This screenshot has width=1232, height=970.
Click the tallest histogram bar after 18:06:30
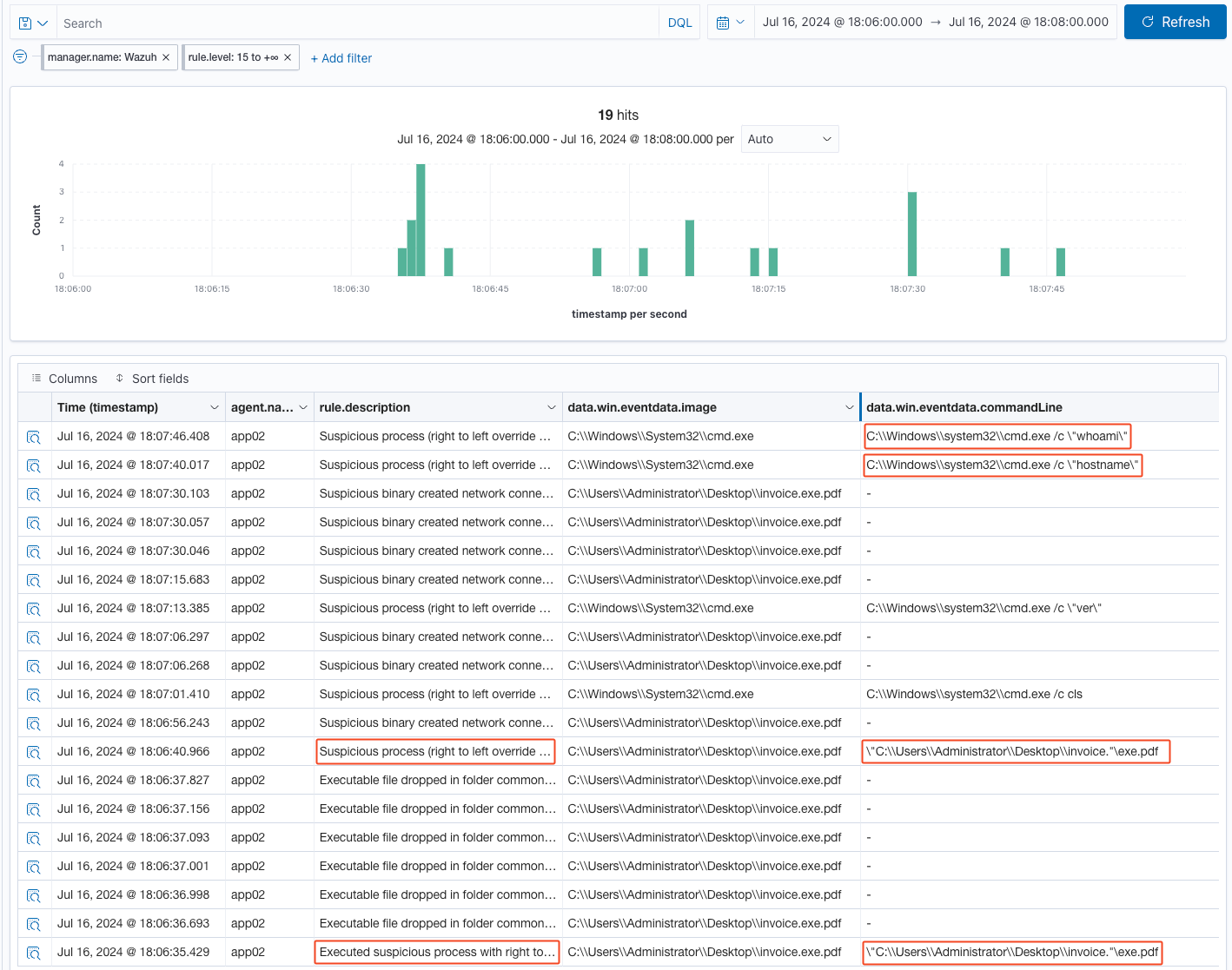click(421, 220)
